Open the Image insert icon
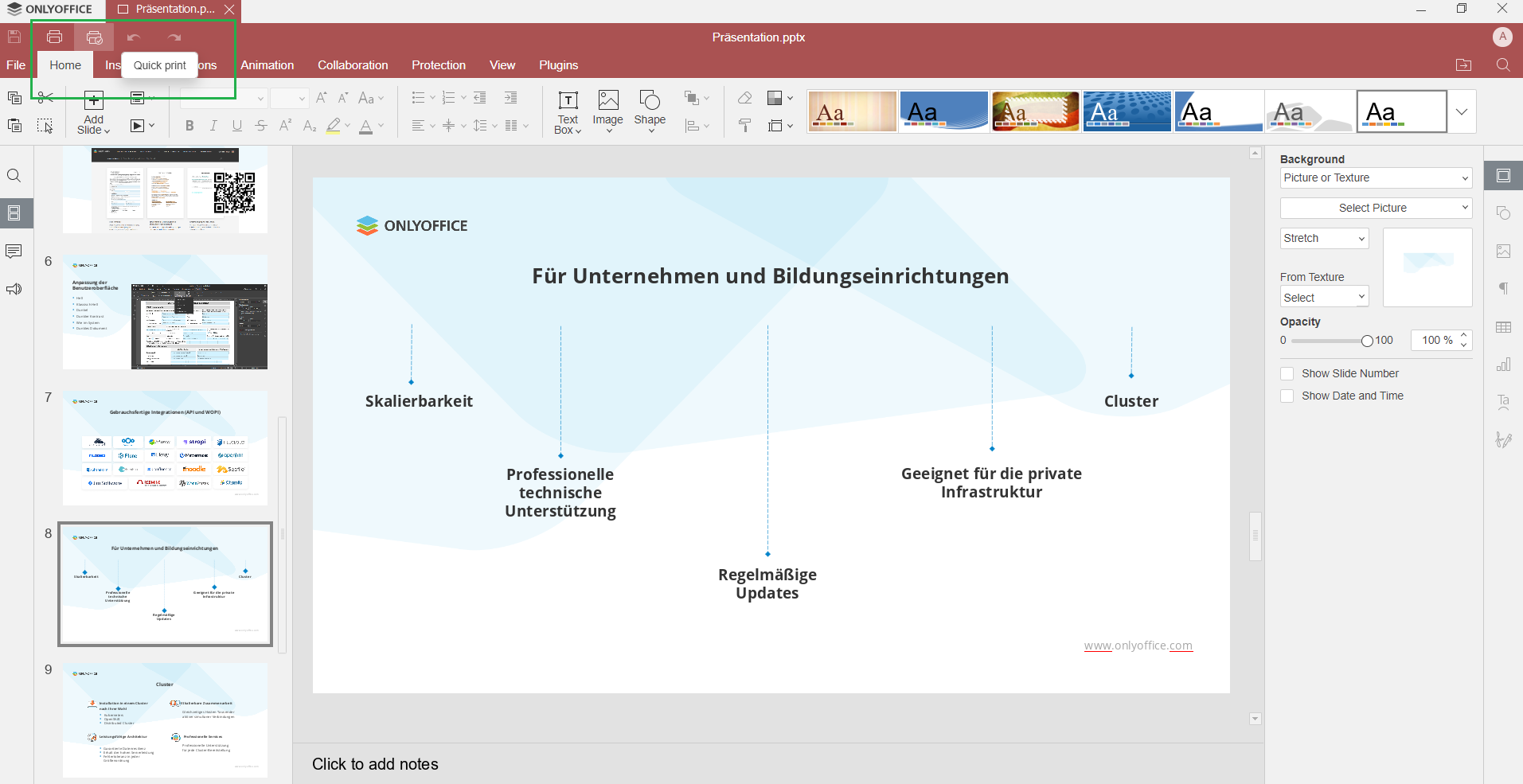Viewport: 1523px width, 784px height. click(x=608, y=100)
